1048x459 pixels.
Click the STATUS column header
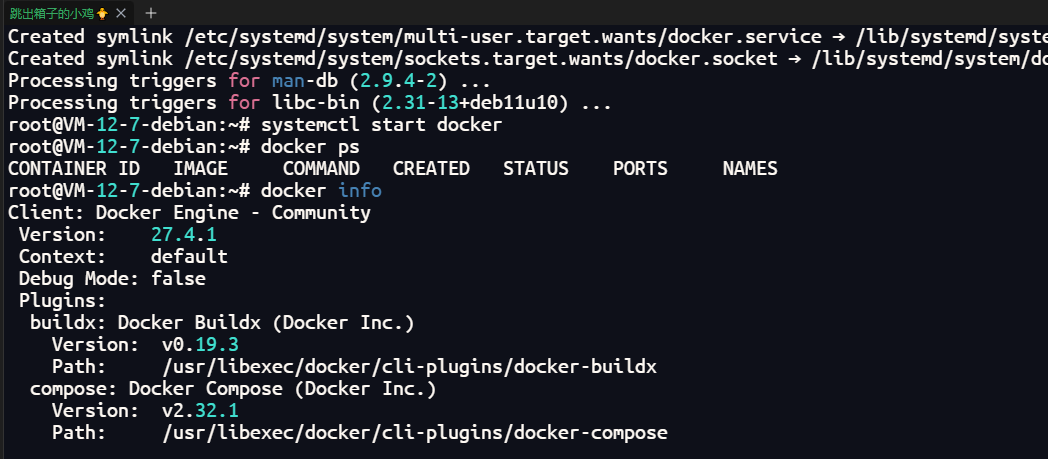click(535, 169)
